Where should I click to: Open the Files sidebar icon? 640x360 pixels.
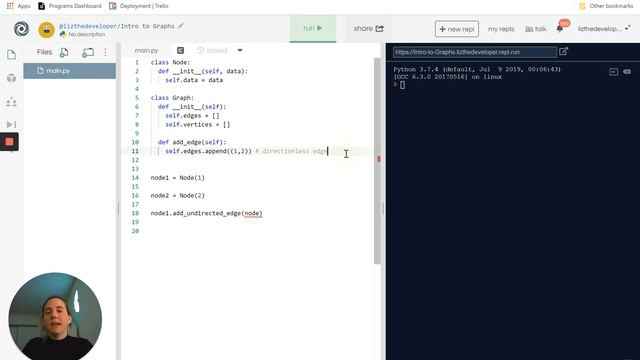point(11,55)
